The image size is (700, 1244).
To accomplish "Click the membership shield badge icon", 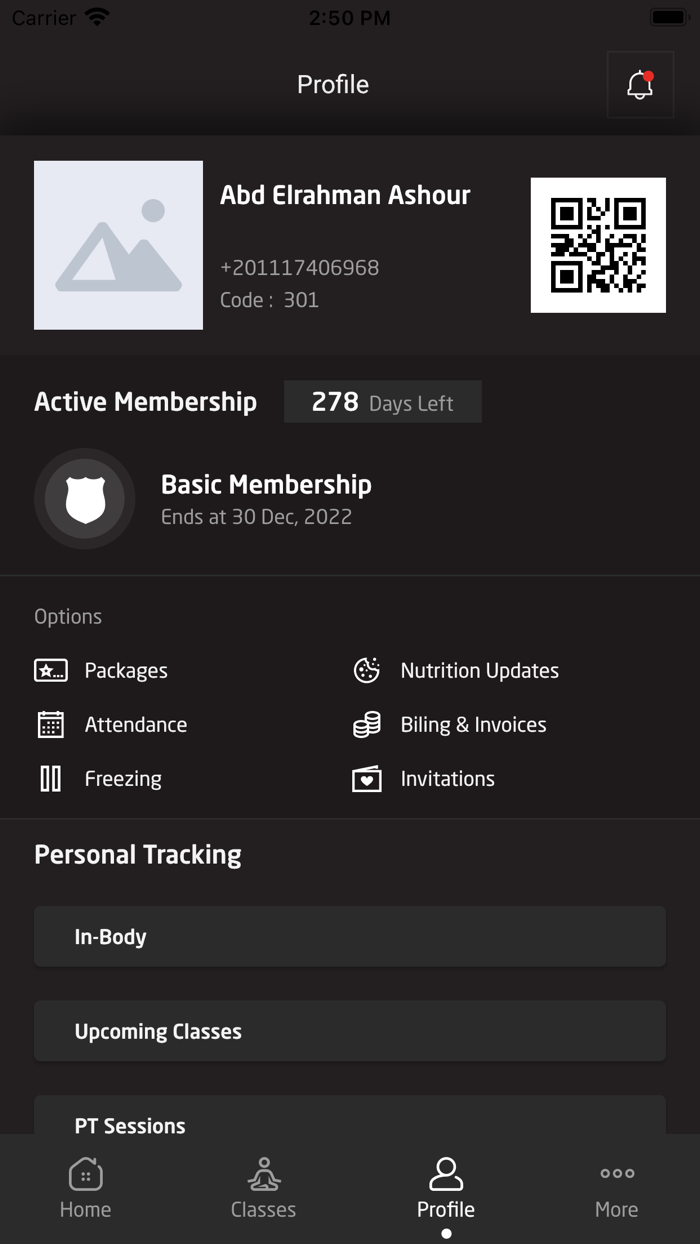I will pyautogui.click(x=85, y=498).
